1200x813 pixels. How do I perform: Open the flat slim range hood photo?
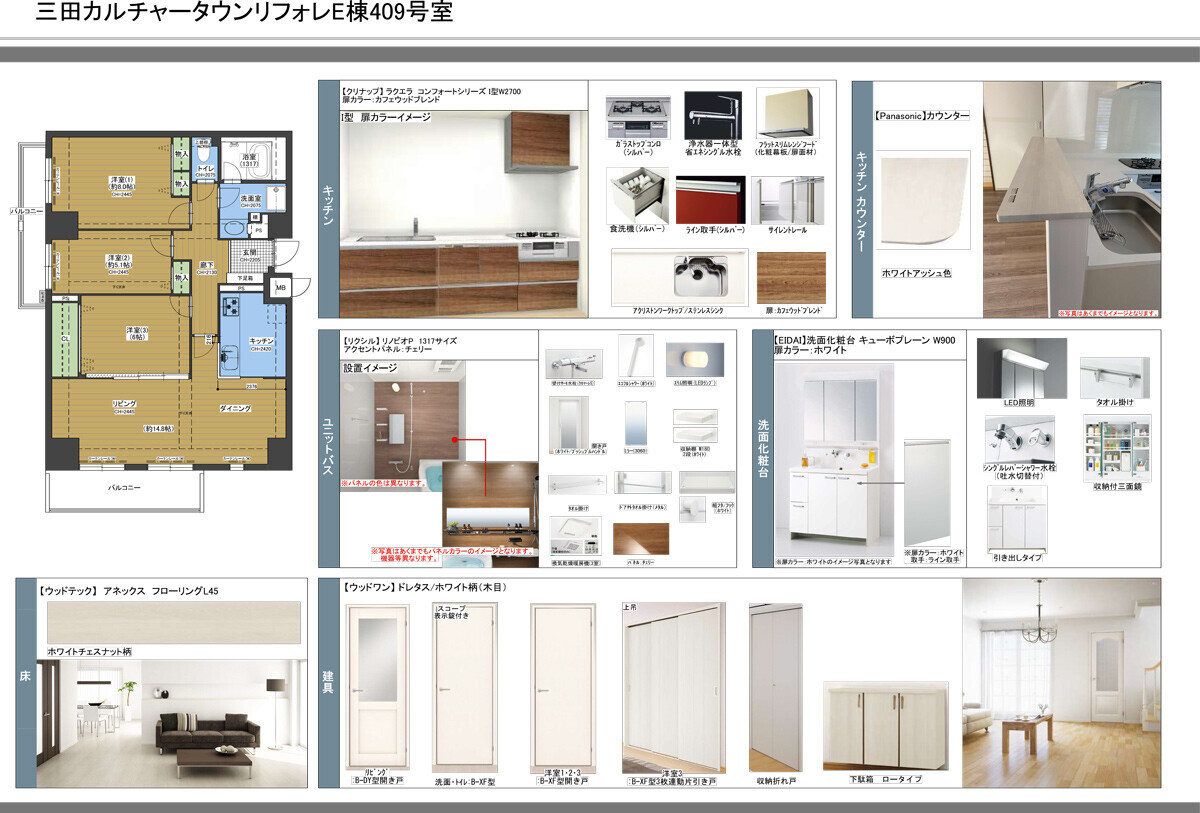(x=788, y=114)
